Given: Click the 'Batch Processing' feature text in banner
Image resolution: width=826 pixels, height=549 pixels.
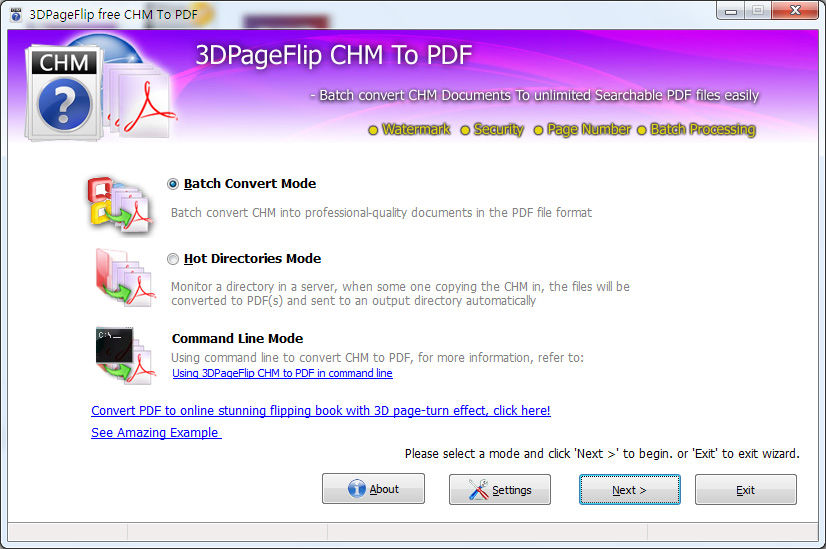Looking at the screenshot, I should [x=703, y=130].
